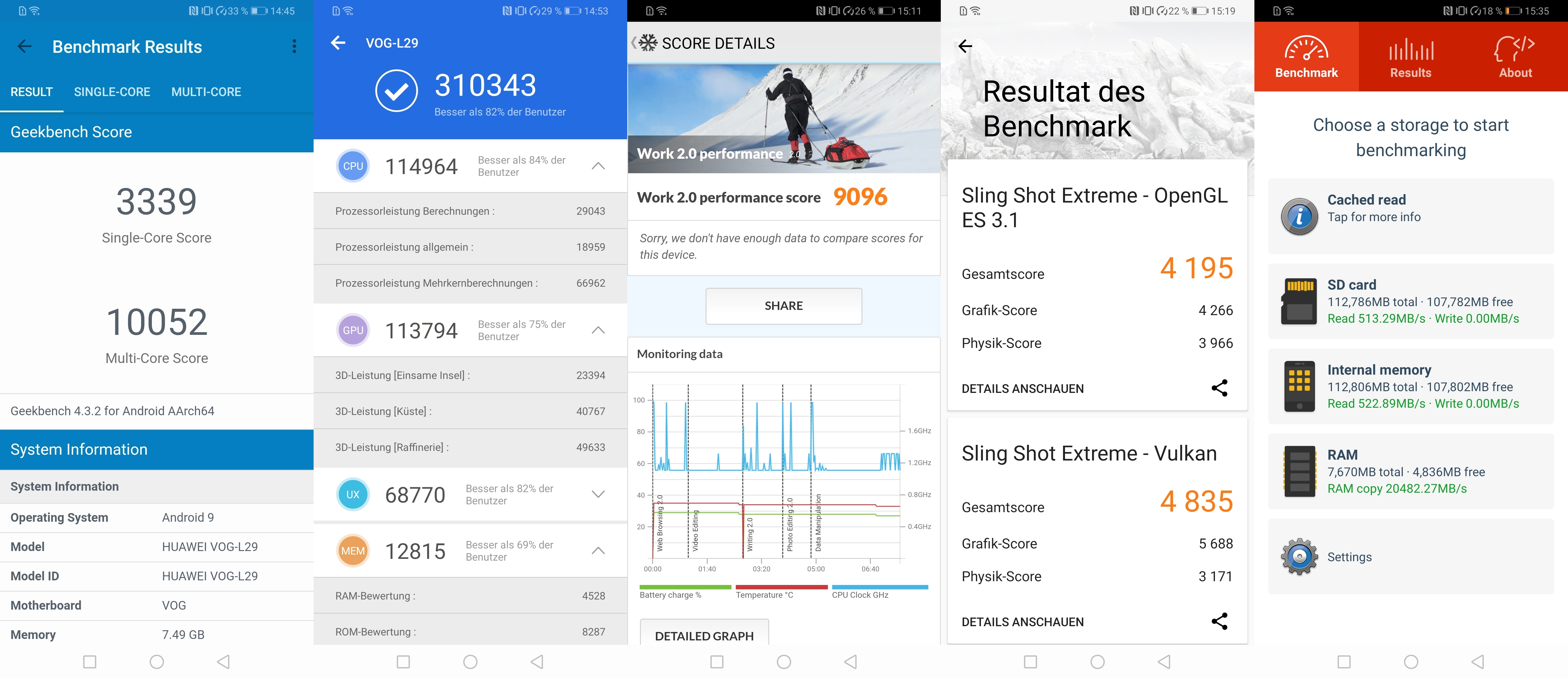The width and height of the screenshot is (1568, 679).
Task: Tap recent apps square under Geekbench
Action: (89, 661)
